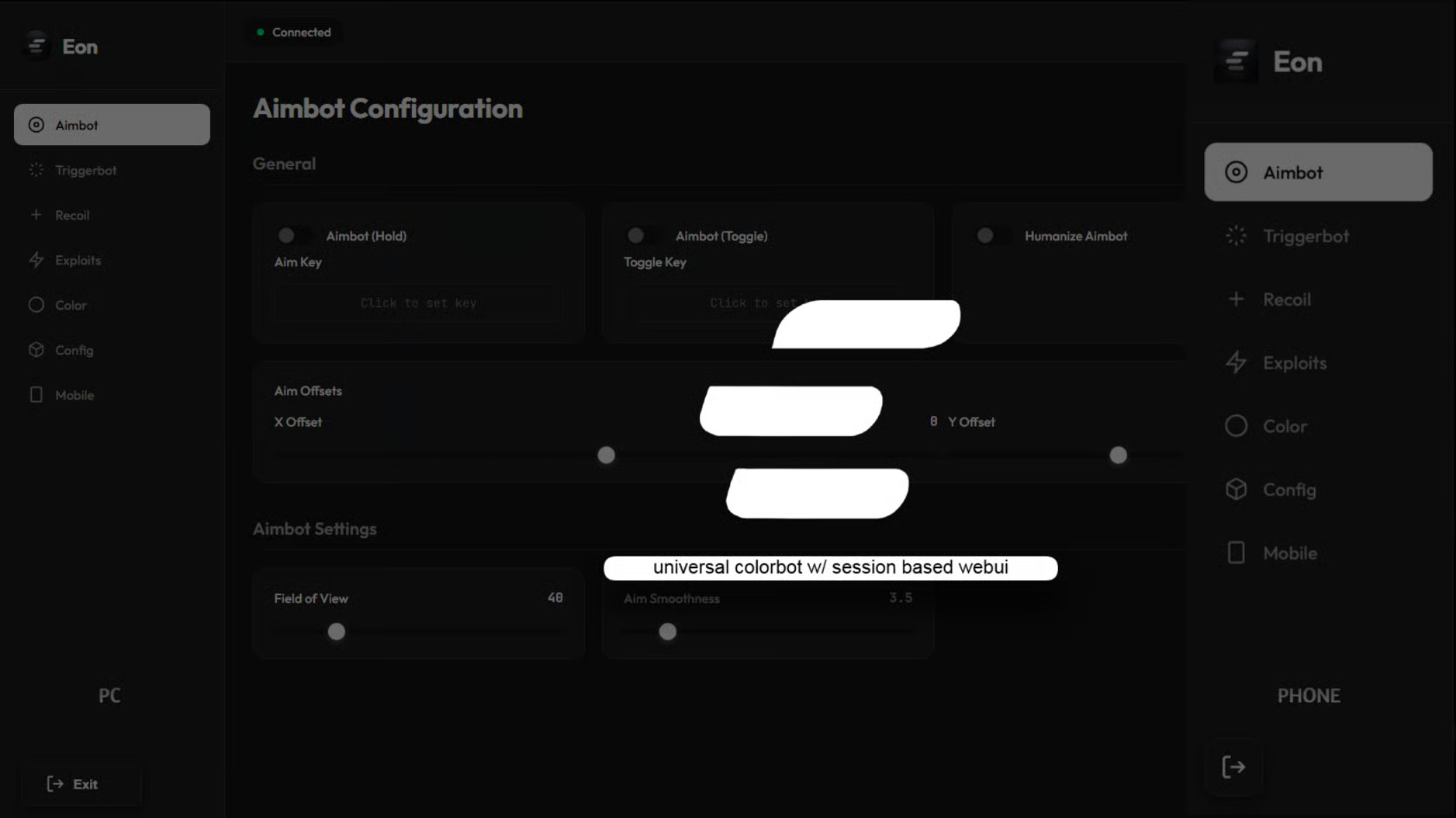
Task: Switch to Config tab in phone panel
Action: click(1288, 489)
